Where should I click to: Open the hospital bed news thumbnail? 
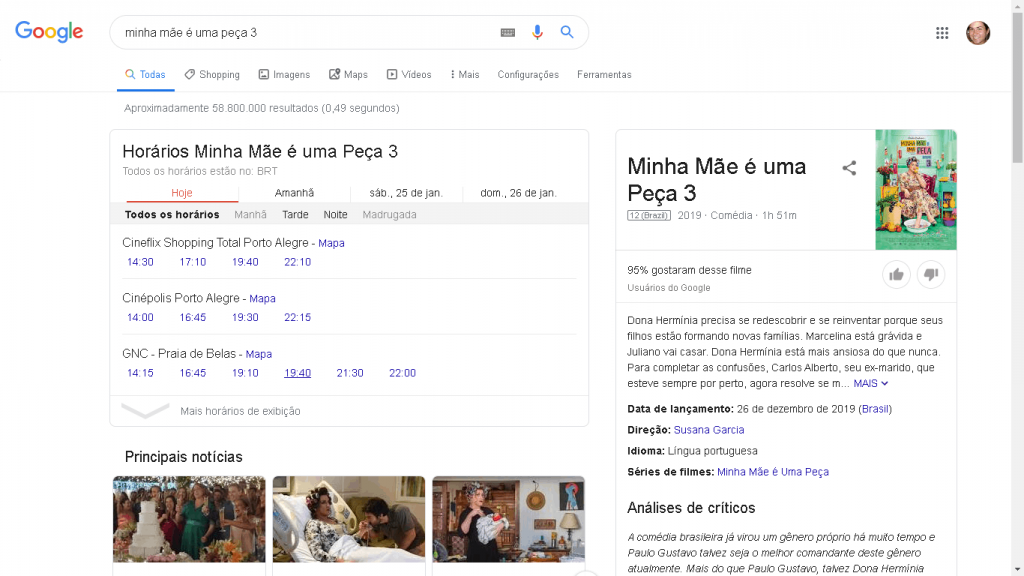point(349,519)
